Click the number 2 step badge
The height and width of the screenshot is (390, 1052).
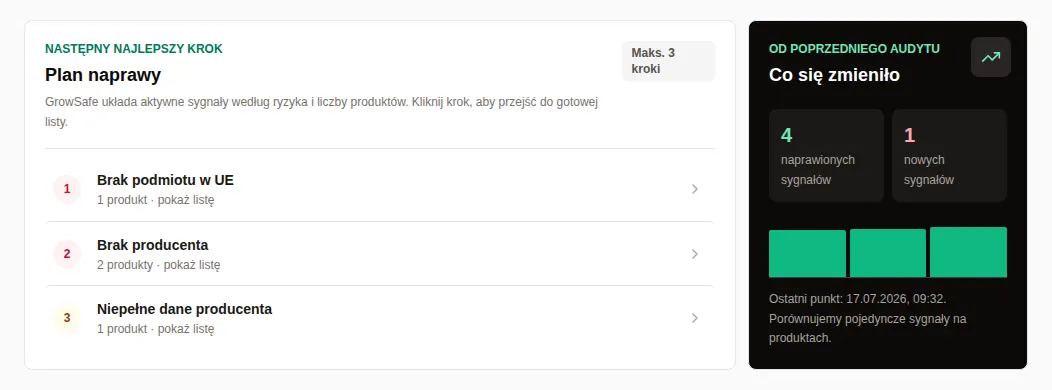66,254
